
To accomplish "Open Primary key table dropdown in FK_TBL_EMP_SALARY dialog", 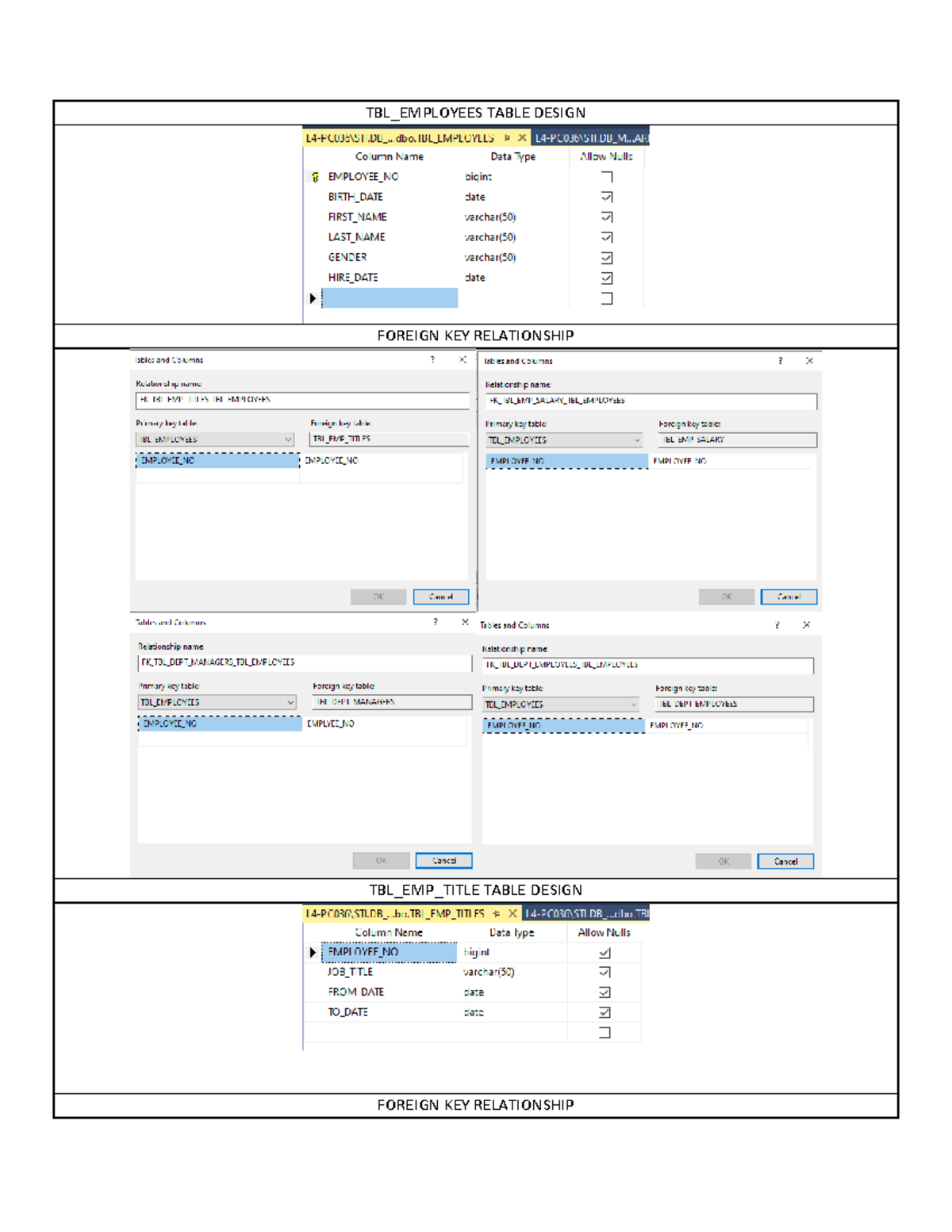I will click(638, 439).
